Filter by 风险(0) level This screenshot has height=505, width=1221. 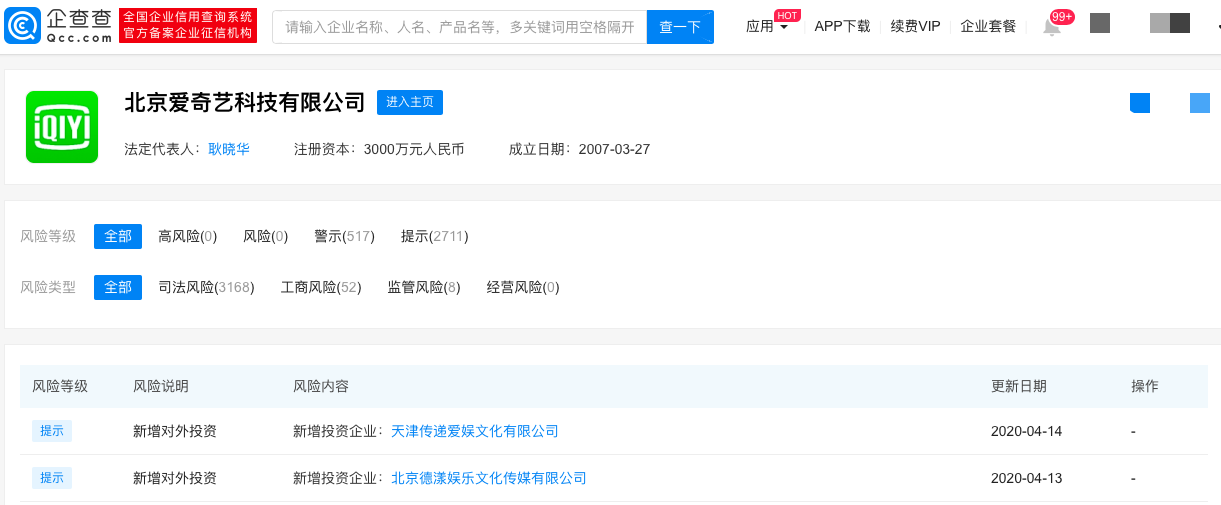pos(265,236)
